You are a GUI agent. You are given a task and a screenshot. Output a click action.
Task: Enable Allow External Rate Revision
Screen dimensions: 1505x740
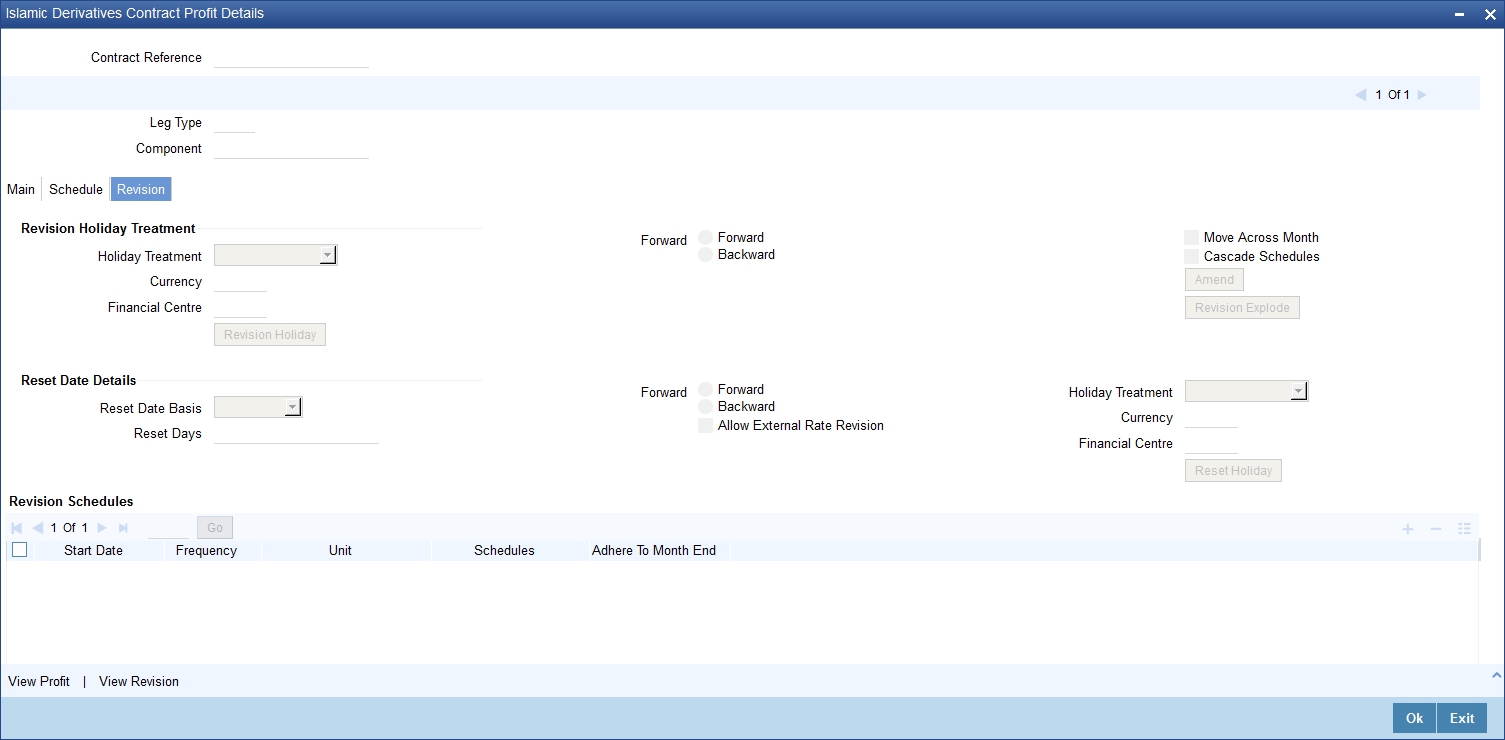(706, 426)
